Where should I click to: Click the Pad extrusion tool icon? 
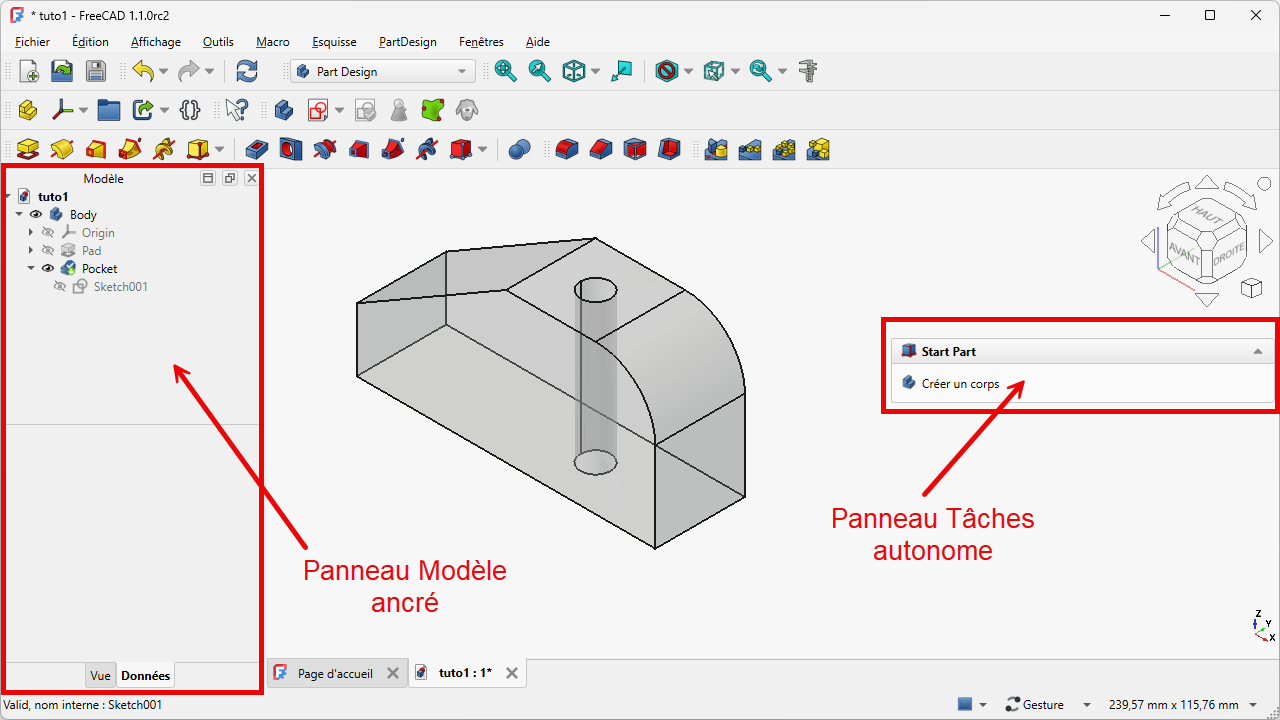[x=28, y=150]
